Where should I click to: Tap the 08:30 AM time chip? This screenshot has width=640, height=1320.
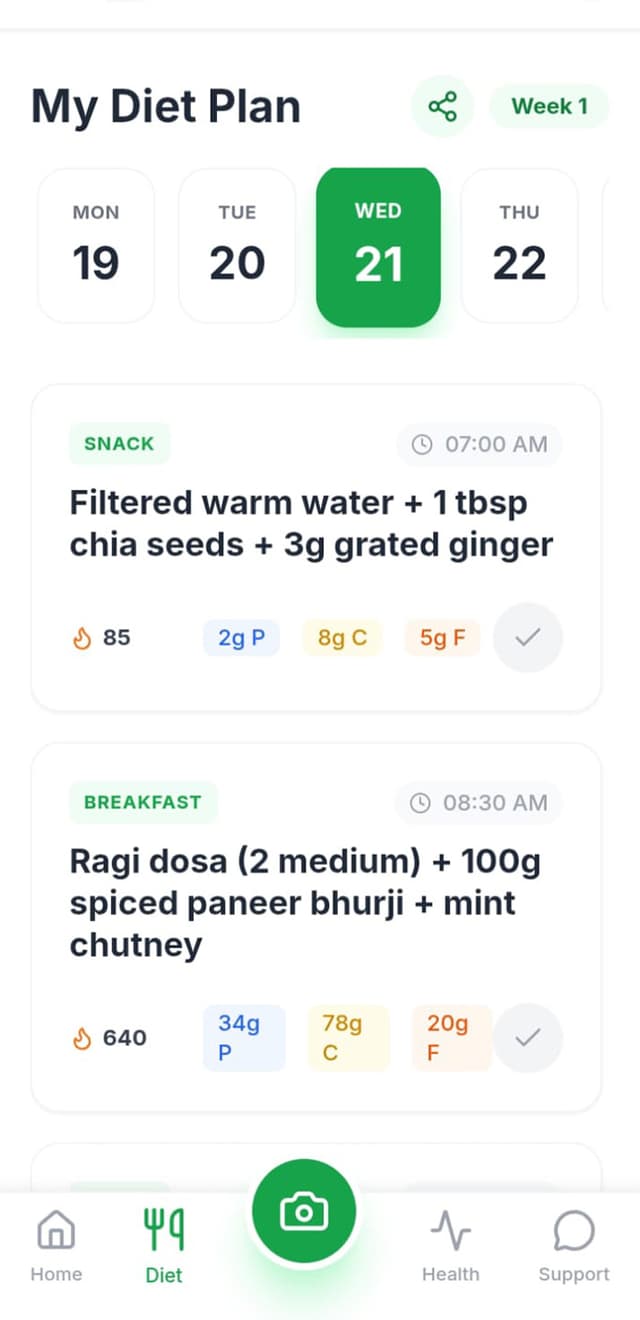click(479, 802)
